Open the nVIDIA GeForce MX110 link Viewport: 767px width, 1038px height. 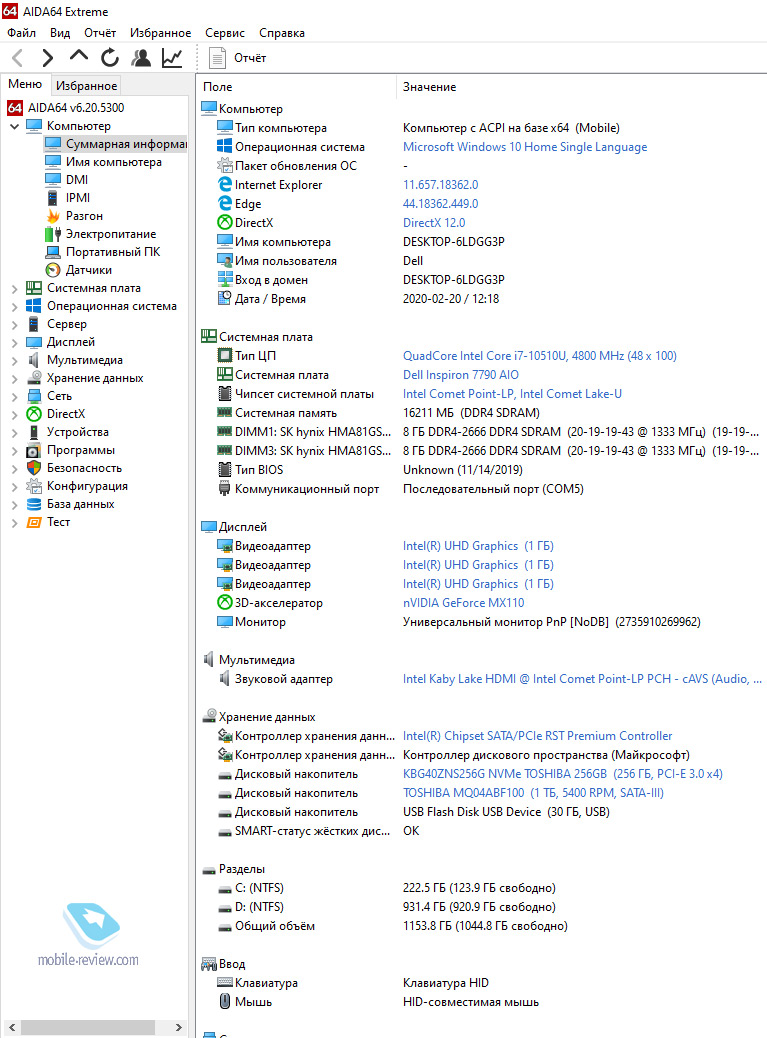pyautogui.click(x=463, y=603)
